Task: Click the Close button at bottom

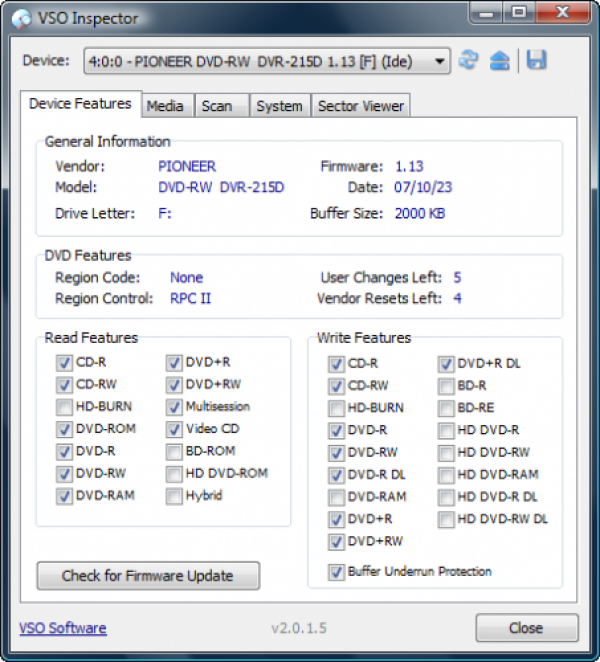Action: point(527,628)
